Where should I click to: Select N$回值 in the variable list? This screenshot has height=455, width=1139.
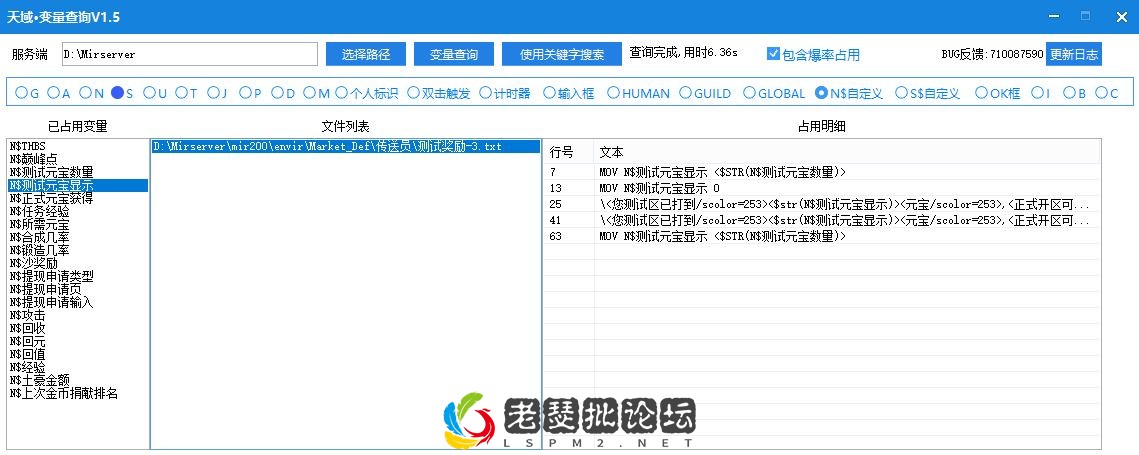(77, 355)
